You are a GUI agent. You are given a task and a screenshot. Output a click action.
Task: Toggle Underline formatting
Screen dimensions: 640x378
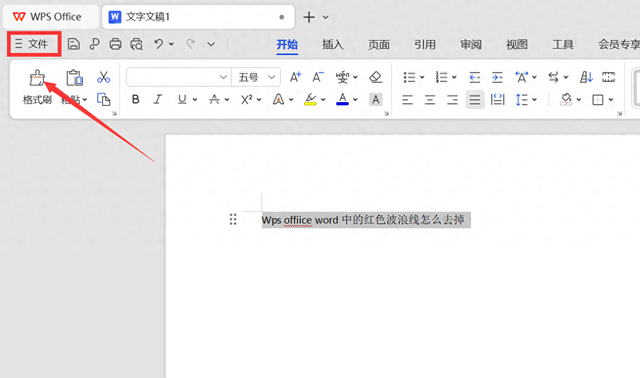(x=182, y=99)
